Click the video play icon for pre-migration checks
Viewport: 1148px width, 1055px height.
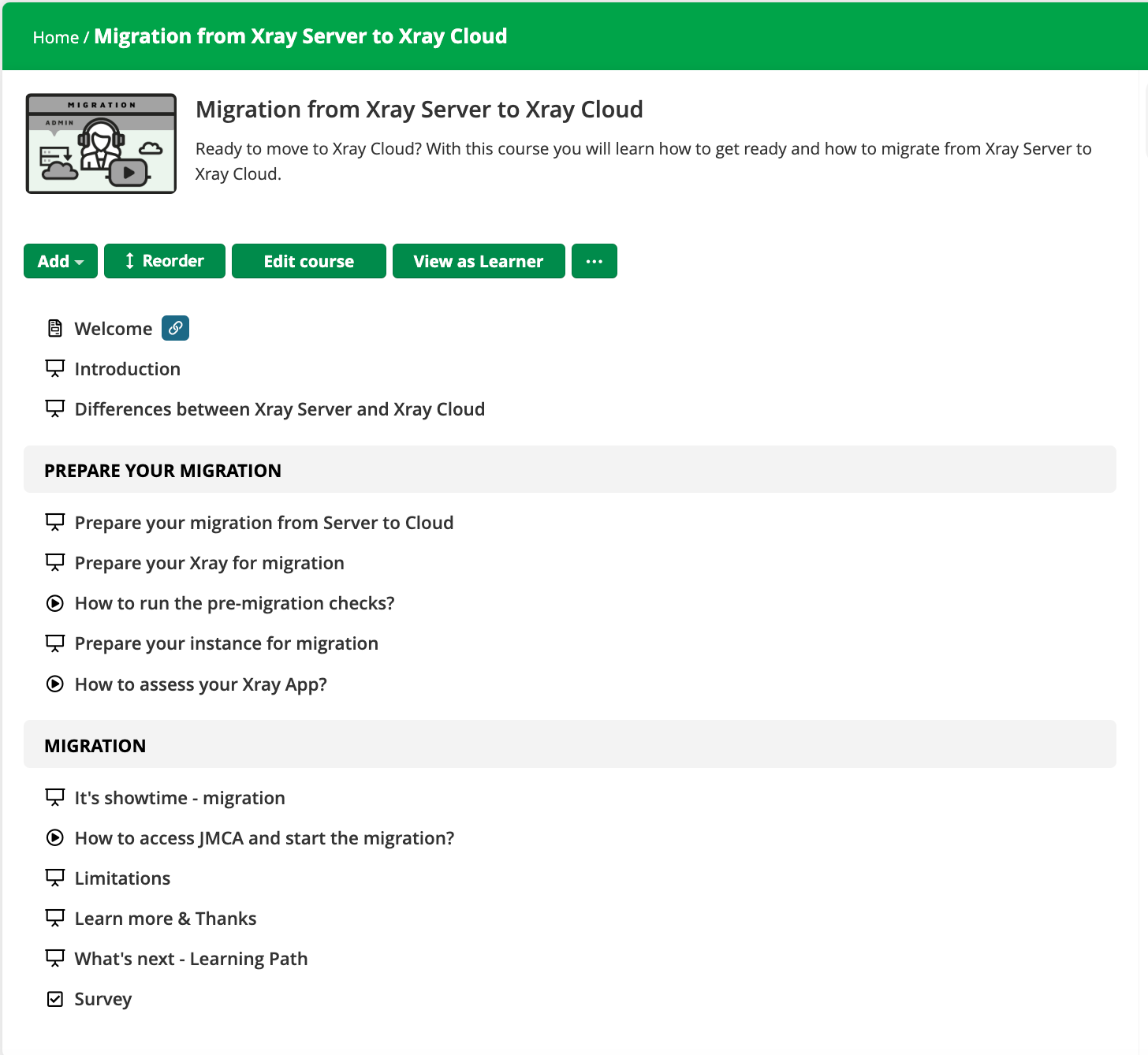(x=55, y=603)
